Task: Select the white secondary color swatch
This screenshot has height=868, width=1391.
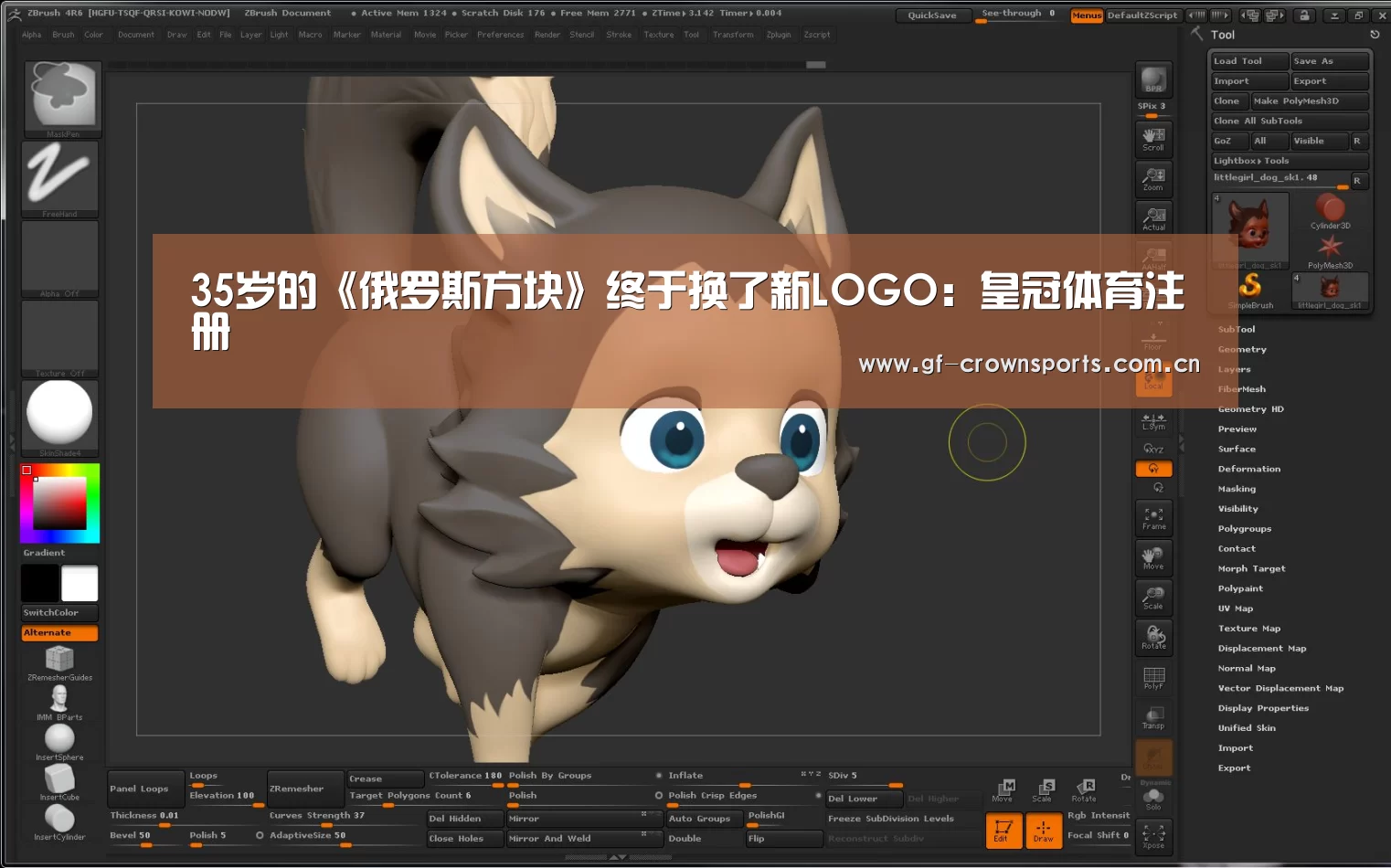Action: (x=80, y=584)
